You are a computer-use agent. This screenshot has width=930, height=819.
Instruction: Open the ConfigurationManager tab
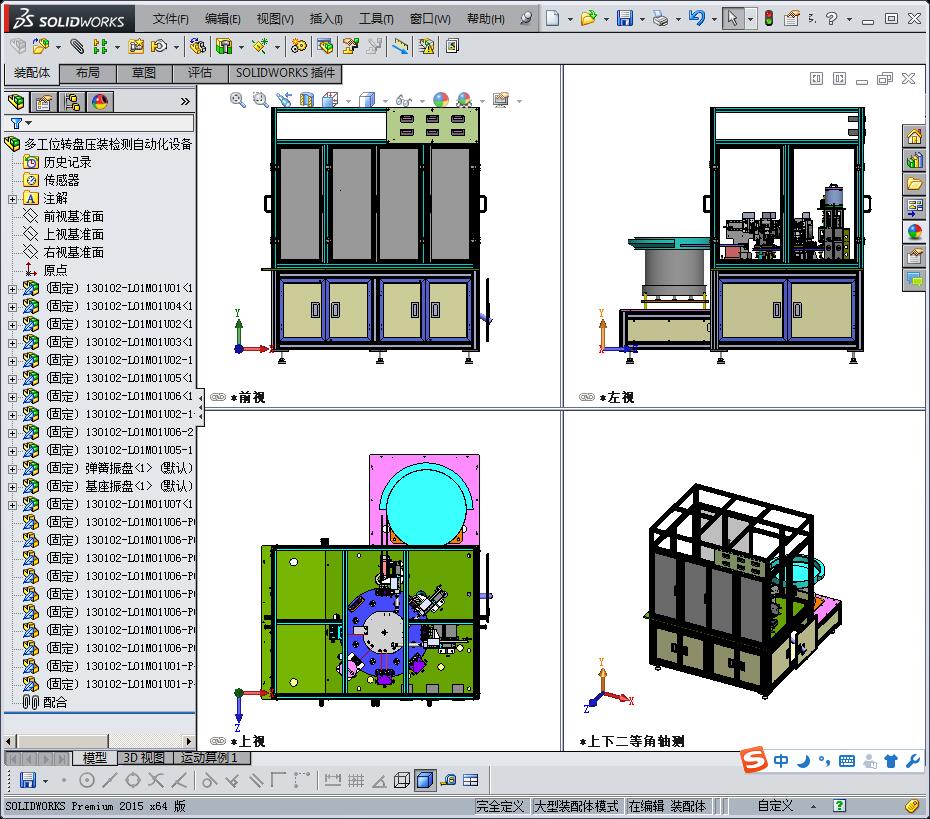click(x=72, y=102)
